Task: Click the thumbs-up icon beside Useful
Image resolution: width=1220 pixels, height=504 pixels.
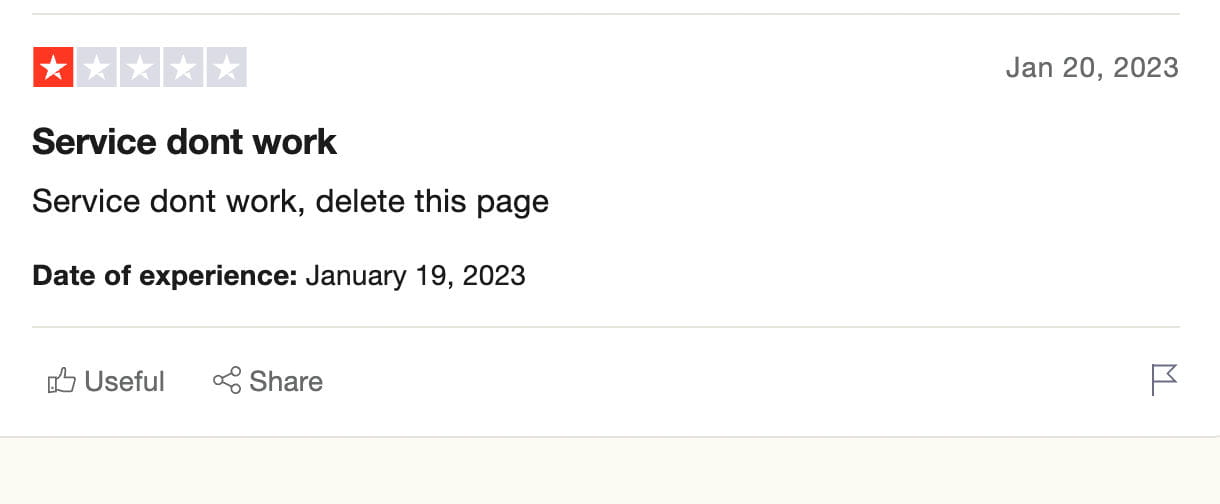Action: (x=62, y=380)
